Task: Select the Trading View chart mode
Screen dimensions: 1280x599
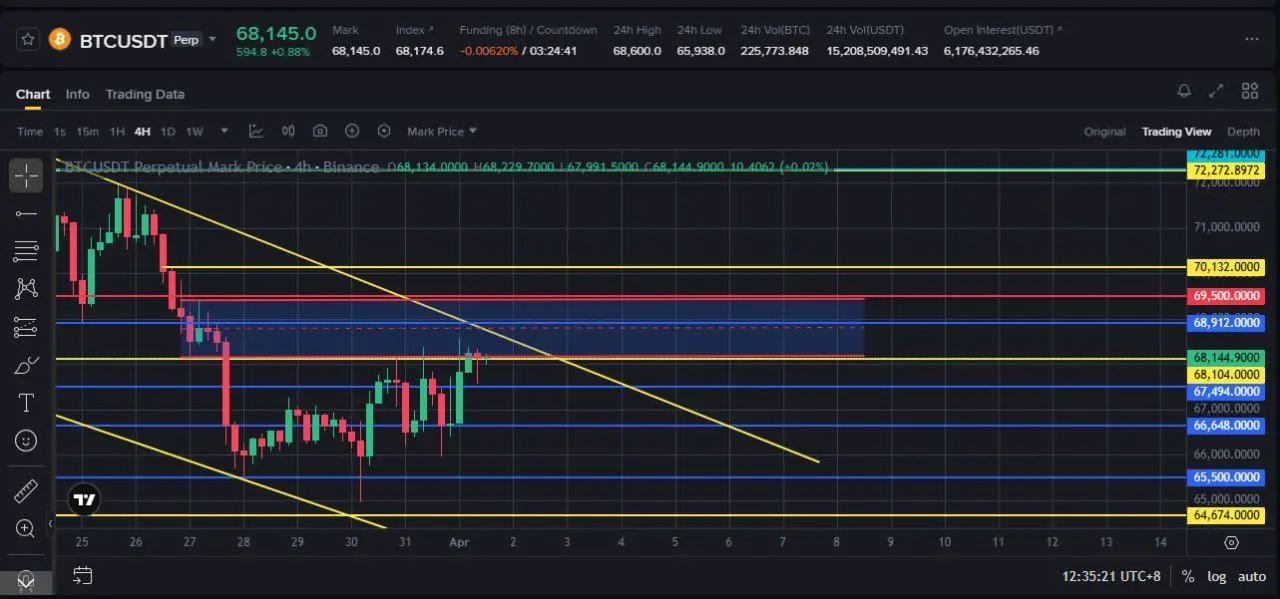Action: point(1176,131)
